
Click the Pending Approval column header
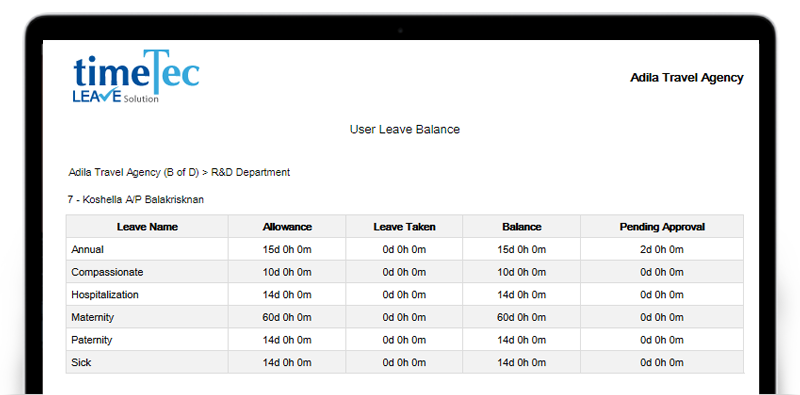click(x=662, y=227)
